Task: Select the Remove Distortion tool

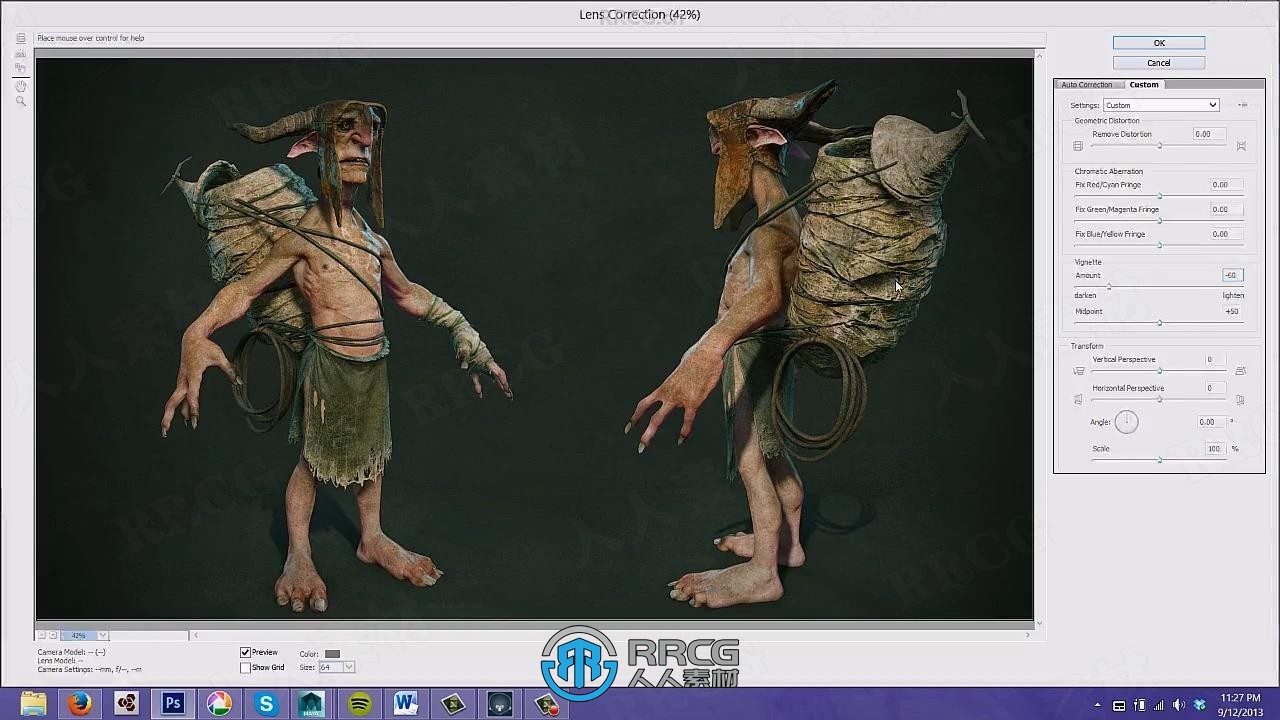Action: click(x=20, y=39)
